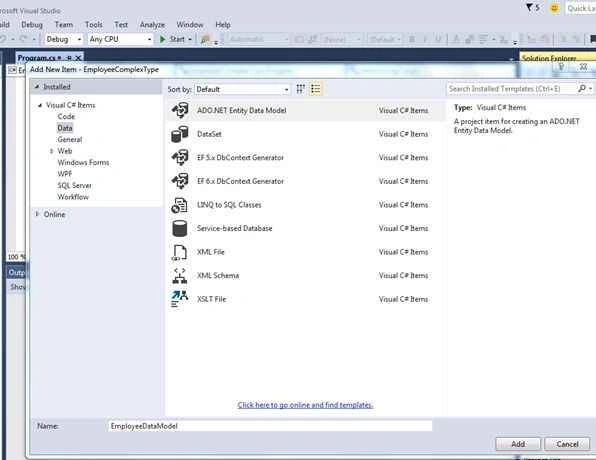596x460 pixels.
Task: Pick the XML Schema template icon
Action: pyautogui.click(x=180, y=276)
